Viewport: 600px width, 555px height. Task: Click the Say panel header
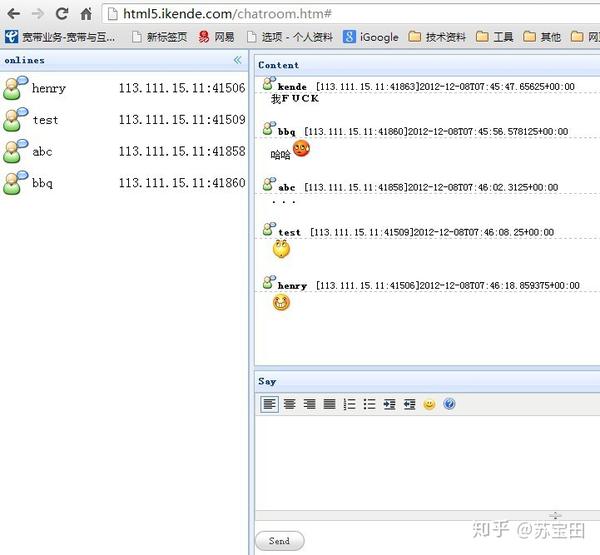(x=427, y=382)
